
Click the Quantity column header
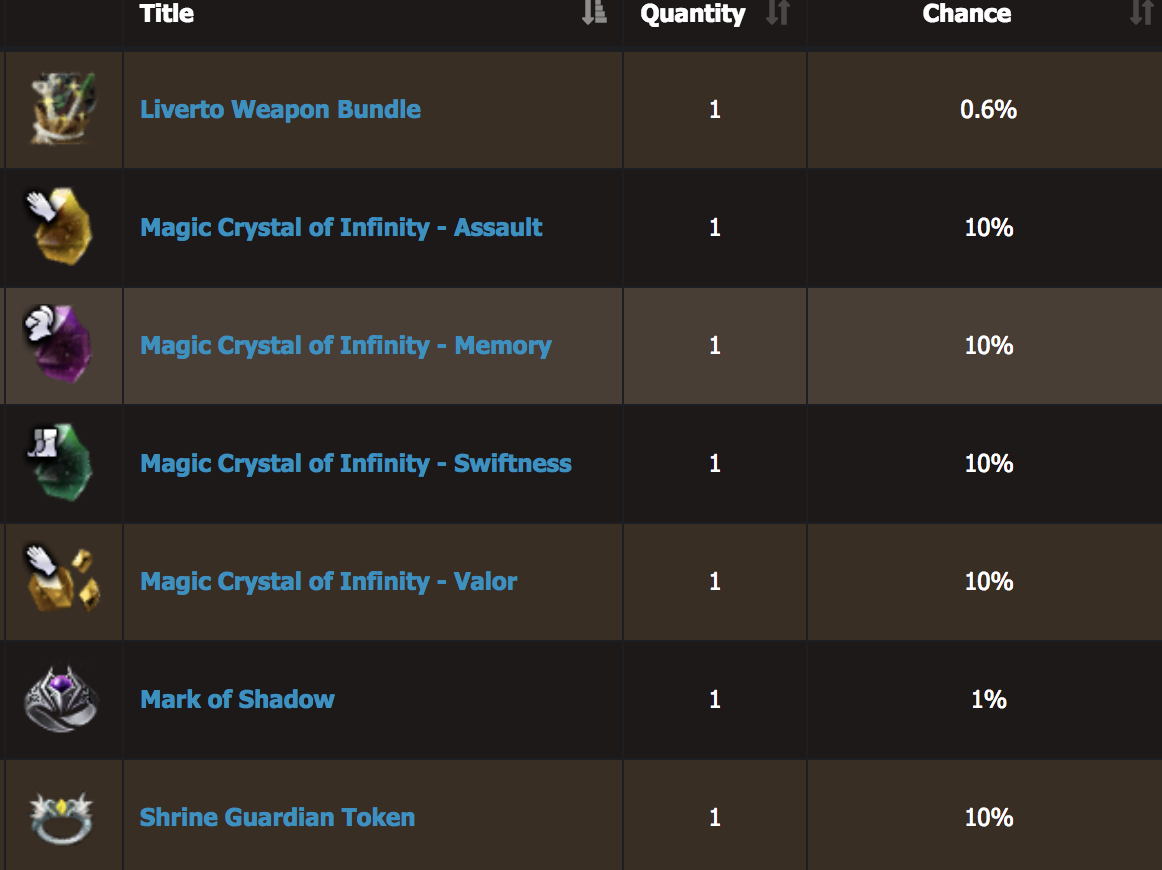693,14
